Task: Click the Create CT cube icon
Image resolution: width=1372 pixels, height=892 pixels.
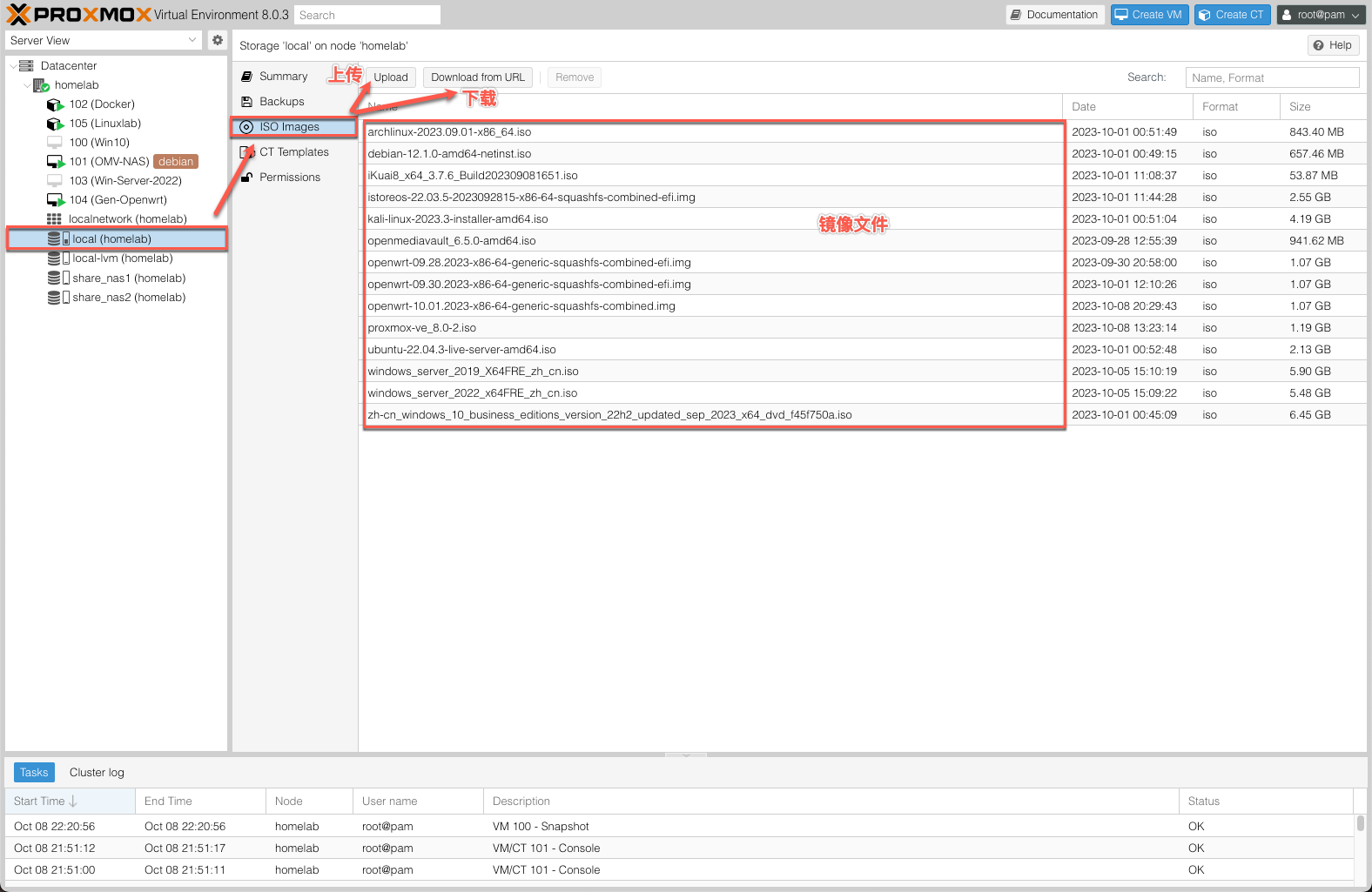Action: (1205, 15)
